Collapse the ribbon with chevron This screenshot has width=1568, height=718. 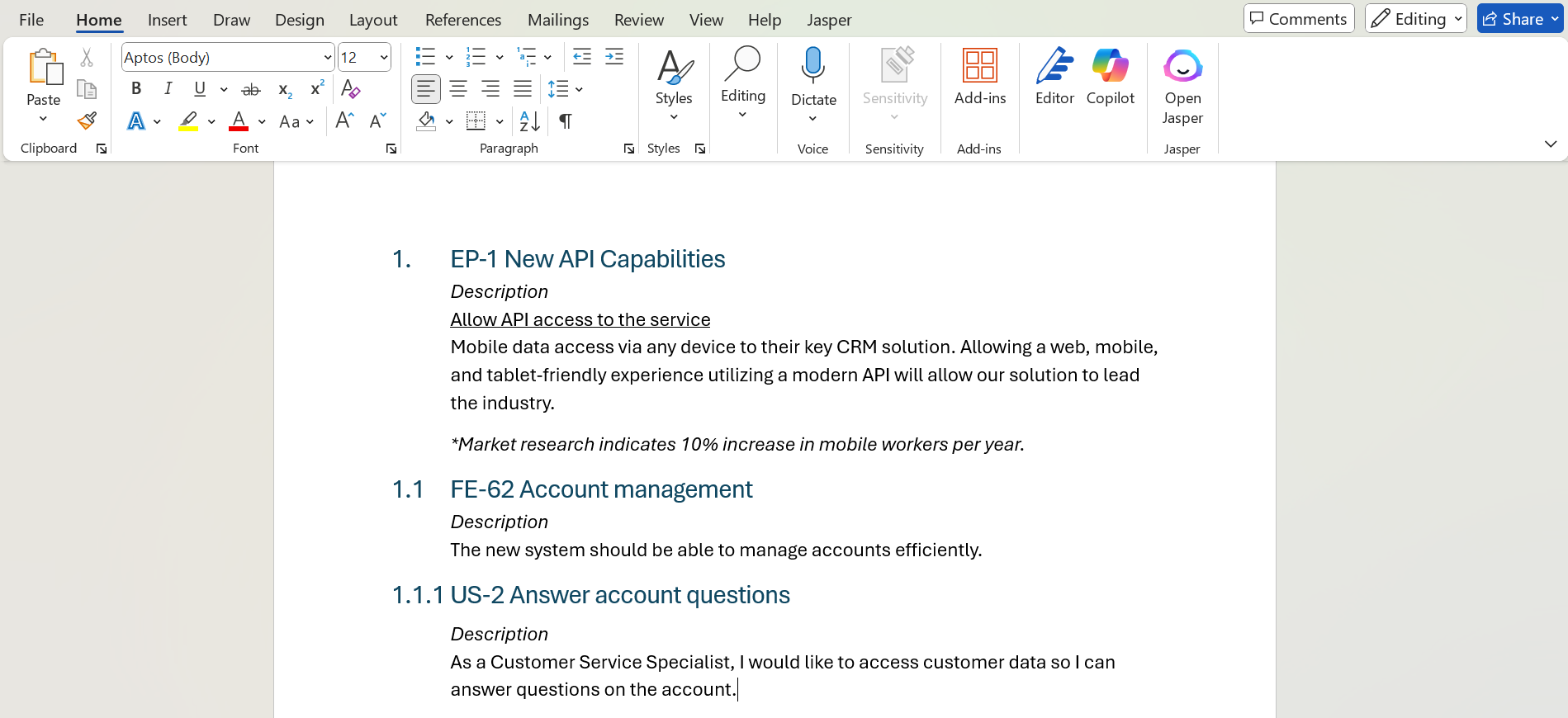[x=1551, y=144]
